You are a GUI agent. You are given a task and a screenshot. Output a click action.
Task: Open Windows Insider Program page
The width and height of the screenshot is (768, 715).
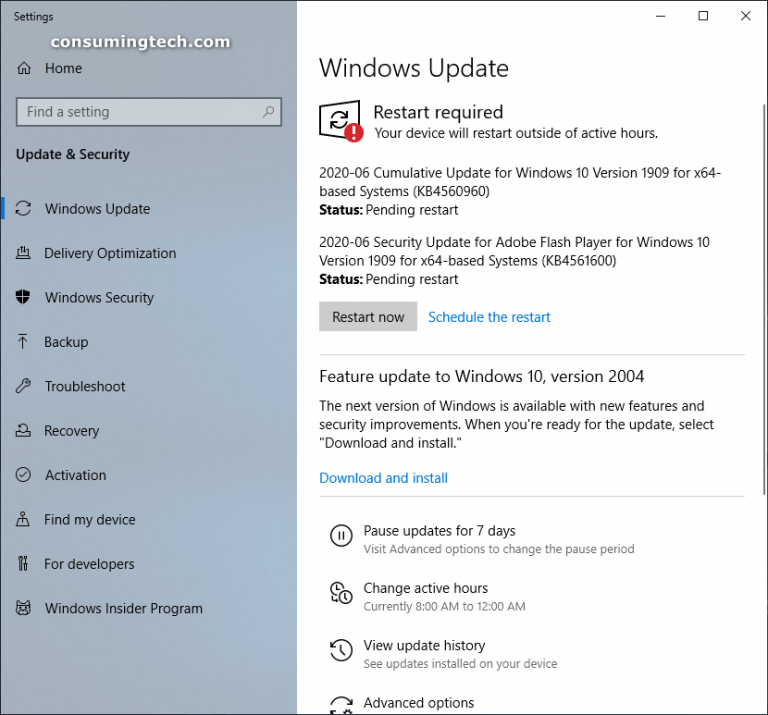click(x=123, y=608)
